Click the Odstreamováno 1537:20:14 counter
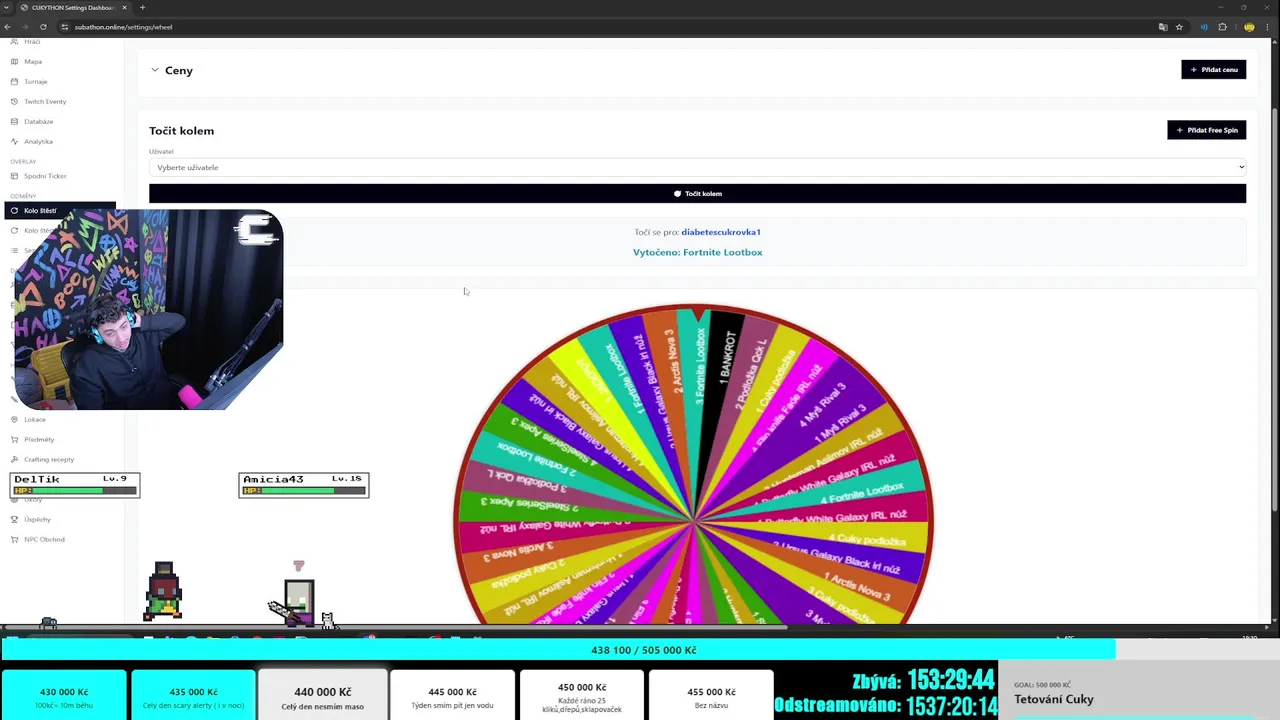 [x=886, y=706]
